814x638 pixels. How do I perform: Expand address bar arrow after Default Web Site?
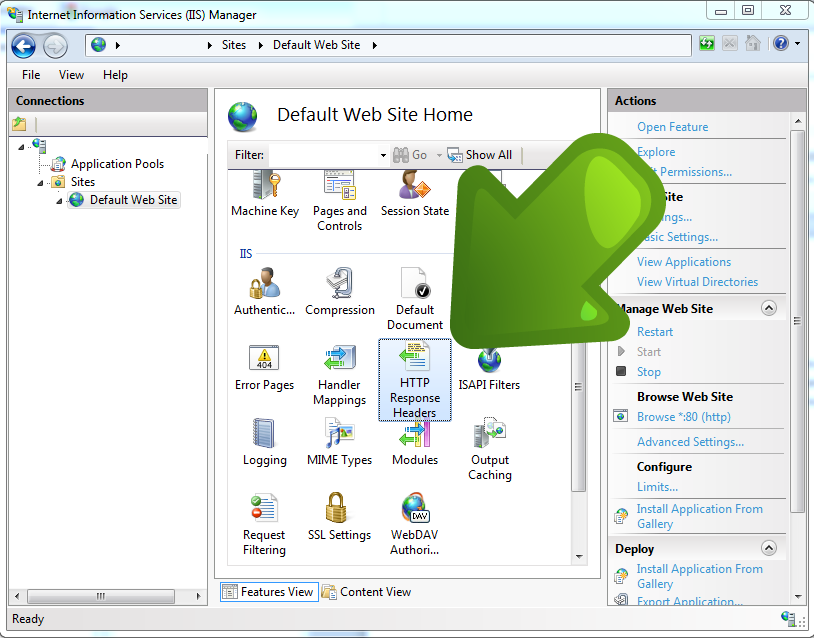point(374,45)
